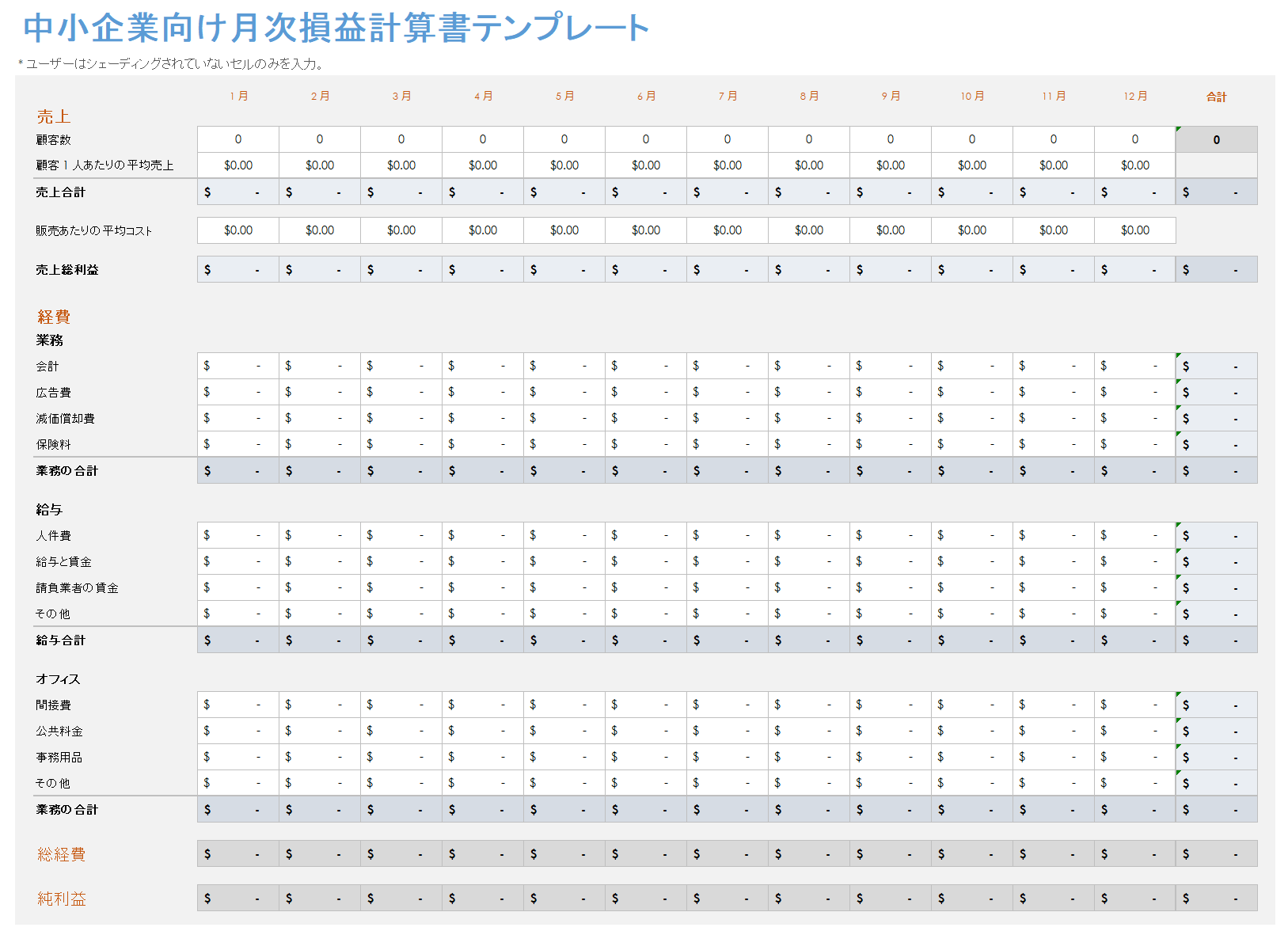Click the 純利益 合計 cell
Screen dimensions: 1288x931
pyautogui.click(x=1217, y=898)
